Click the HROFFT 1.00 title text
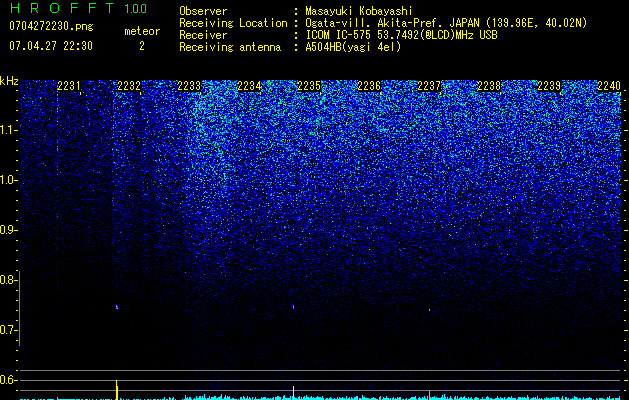The image size is (629, 400). 78,8
